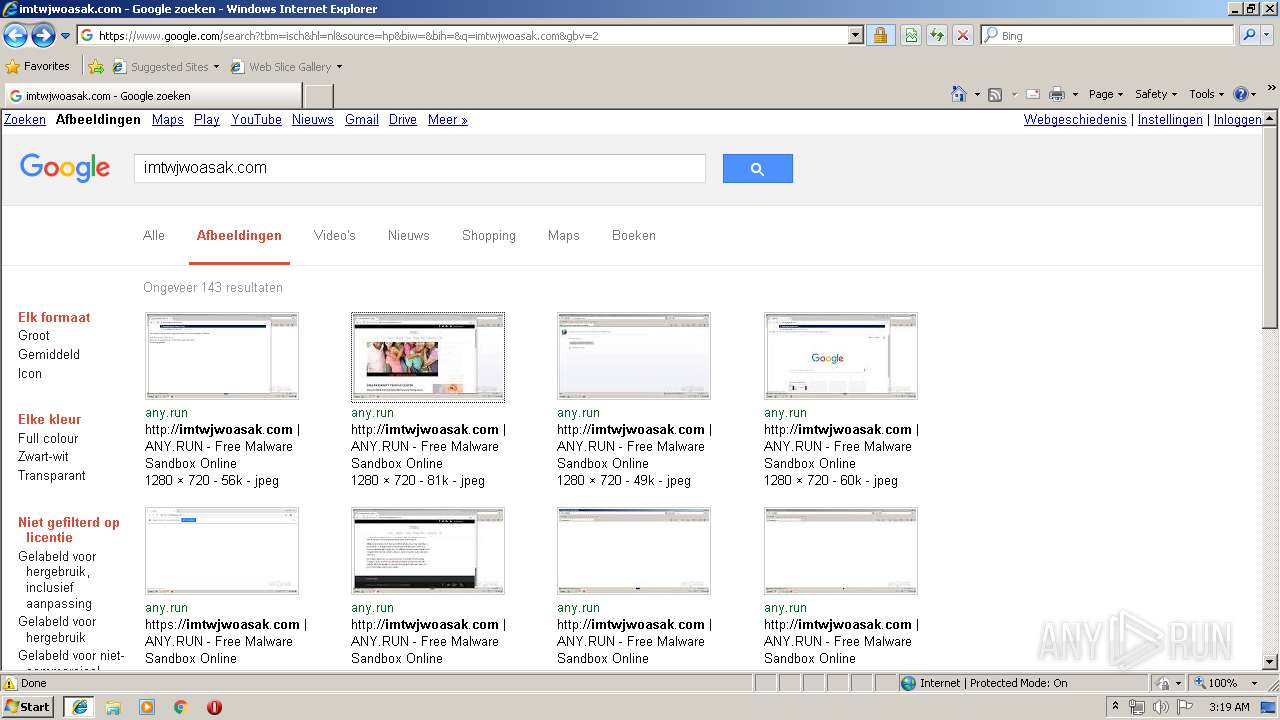The image size is (1280, 720).
Task: Click the Windows Media Player taskbar icon
Action: click(147, 707)
